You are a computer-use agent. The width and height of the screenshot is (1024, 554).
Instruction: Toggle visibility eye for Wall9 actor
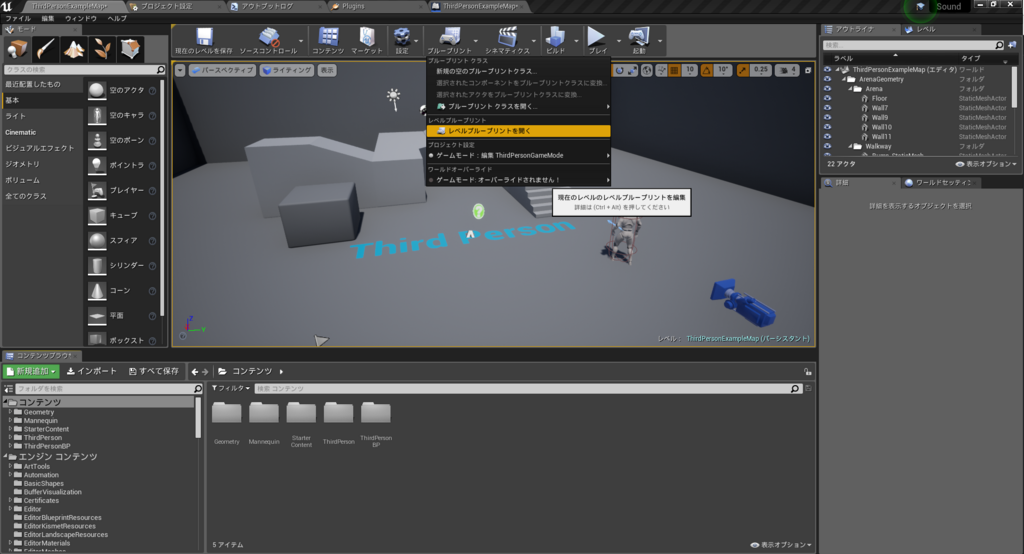click(827, 118)
